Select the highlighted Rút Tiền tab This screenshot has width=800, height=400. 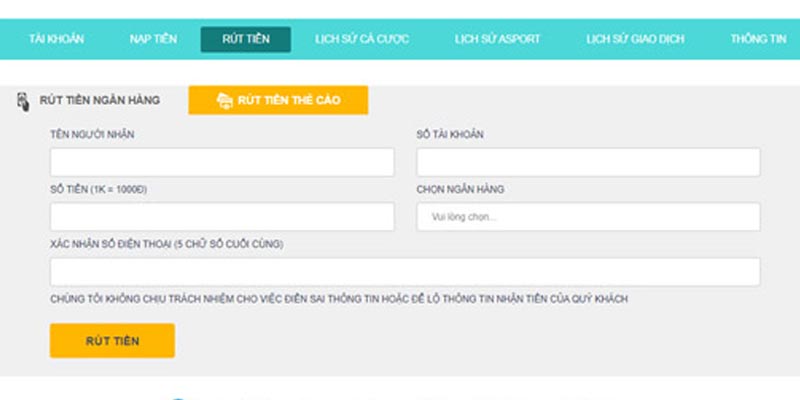tap(245, 39)
